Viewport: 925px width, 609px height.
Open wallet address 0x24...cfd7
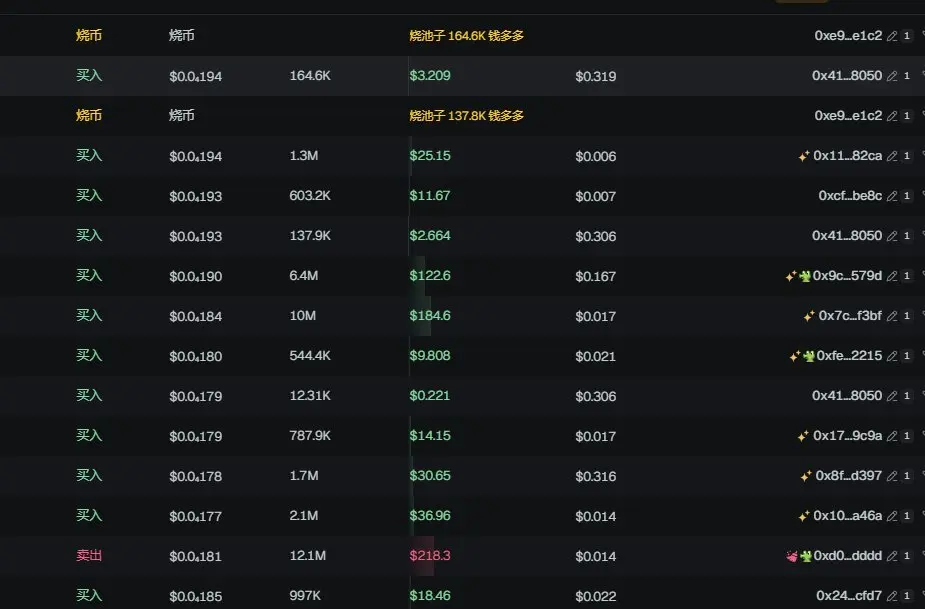coord(849,596)
